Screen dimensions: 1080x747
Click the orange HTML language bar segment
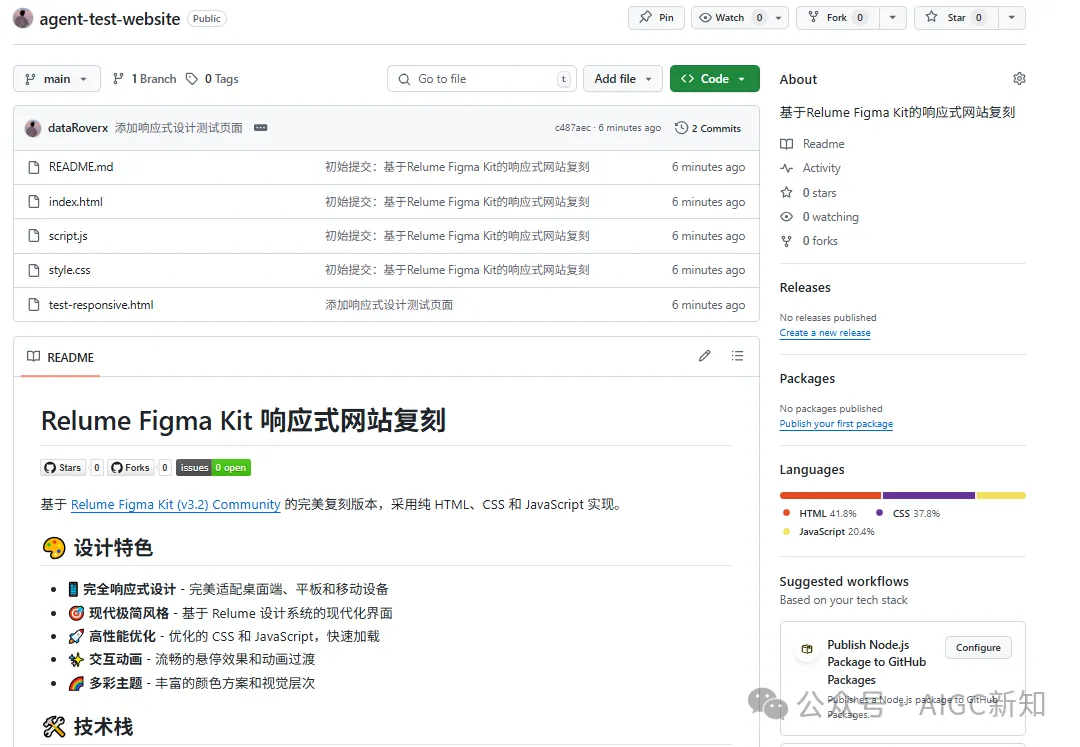coord(830,495)
